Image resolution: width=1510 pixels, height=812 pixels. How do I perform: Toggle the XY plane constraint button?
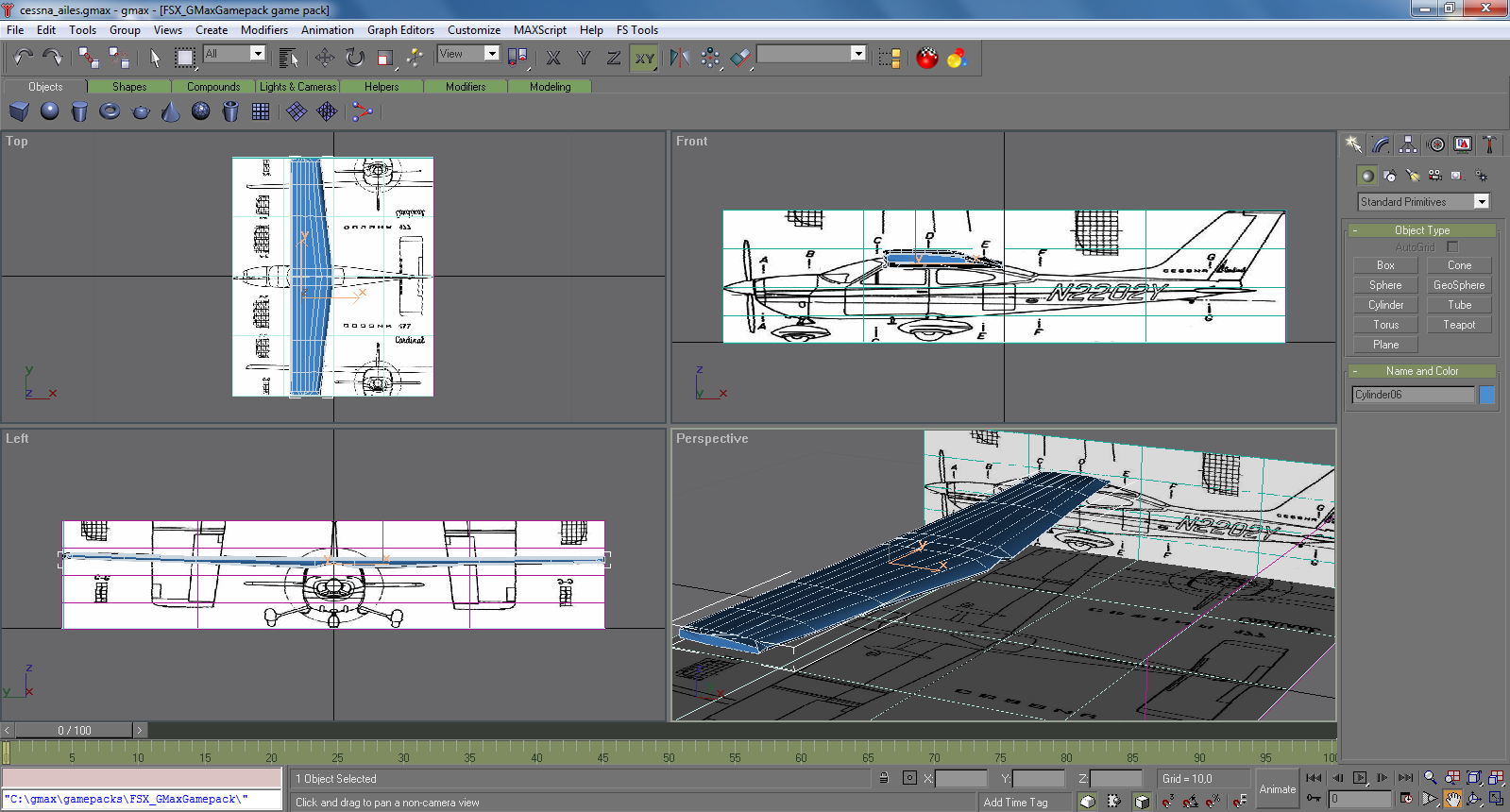(644, 58)
